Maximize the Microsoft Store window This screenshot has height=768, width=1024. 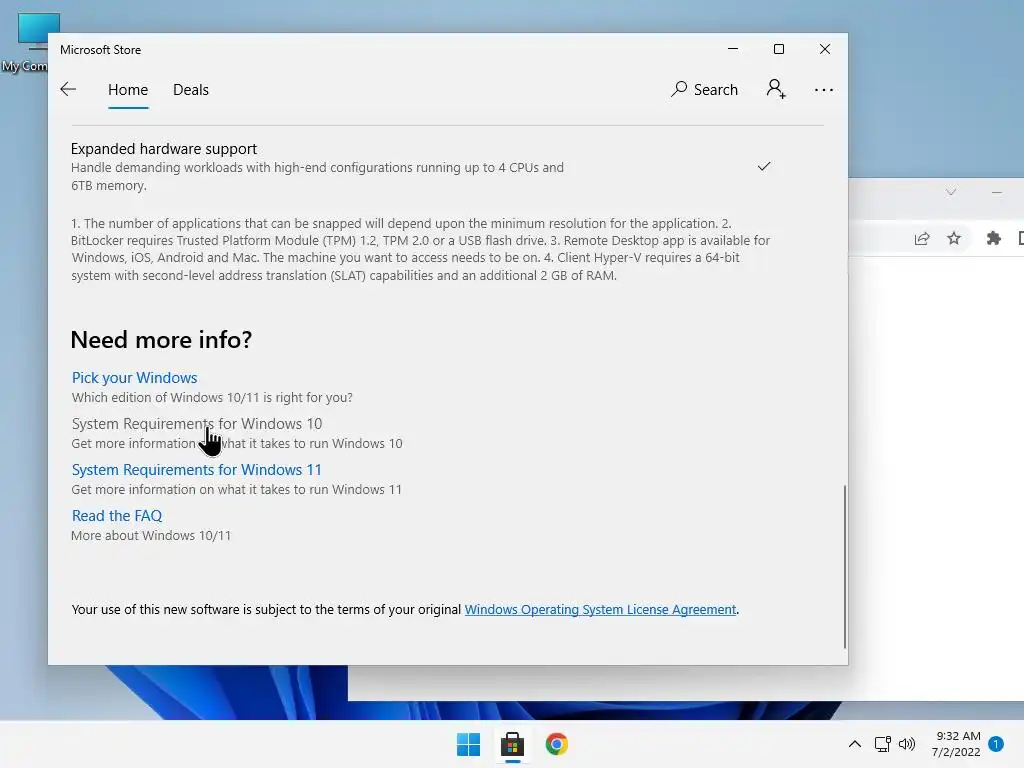[778, 49]
